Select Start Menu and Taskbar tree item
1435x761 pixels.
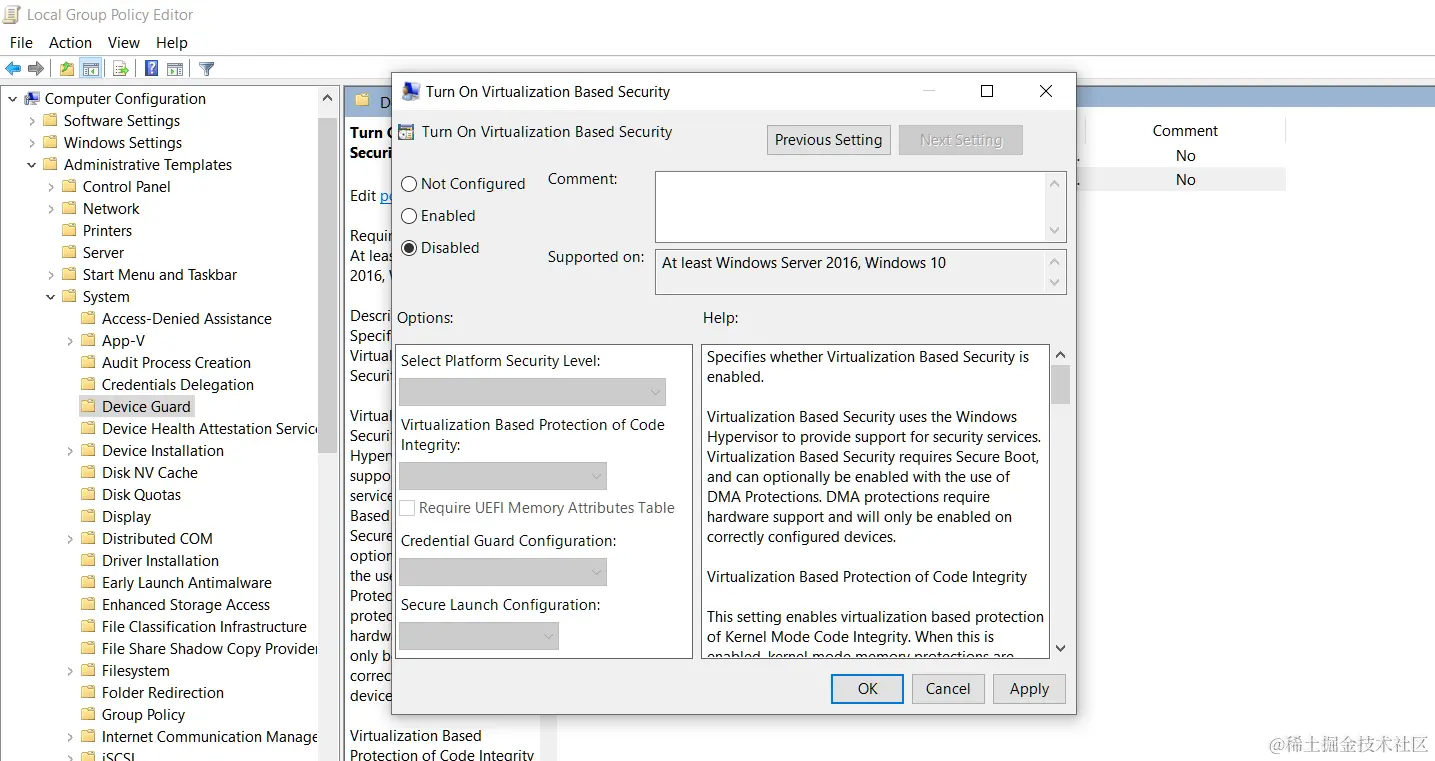[160, 275]
